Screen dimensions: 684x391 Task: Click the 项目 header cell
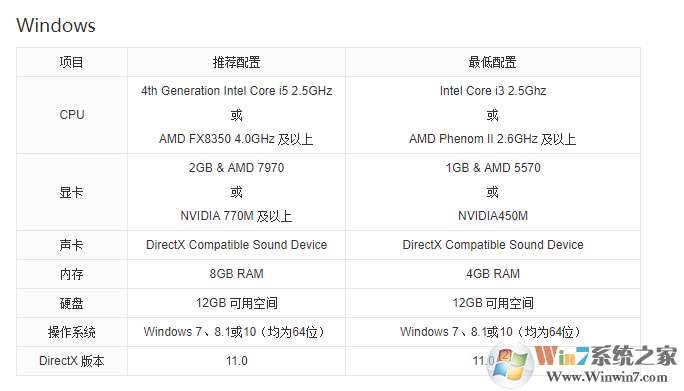click(72, 62)
